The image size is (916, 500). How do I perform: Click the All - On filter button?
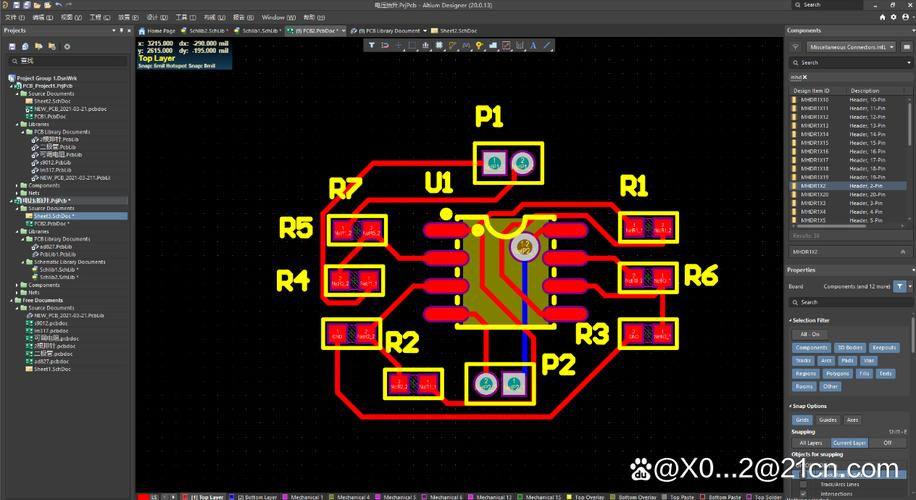click(x=809, y=334)
